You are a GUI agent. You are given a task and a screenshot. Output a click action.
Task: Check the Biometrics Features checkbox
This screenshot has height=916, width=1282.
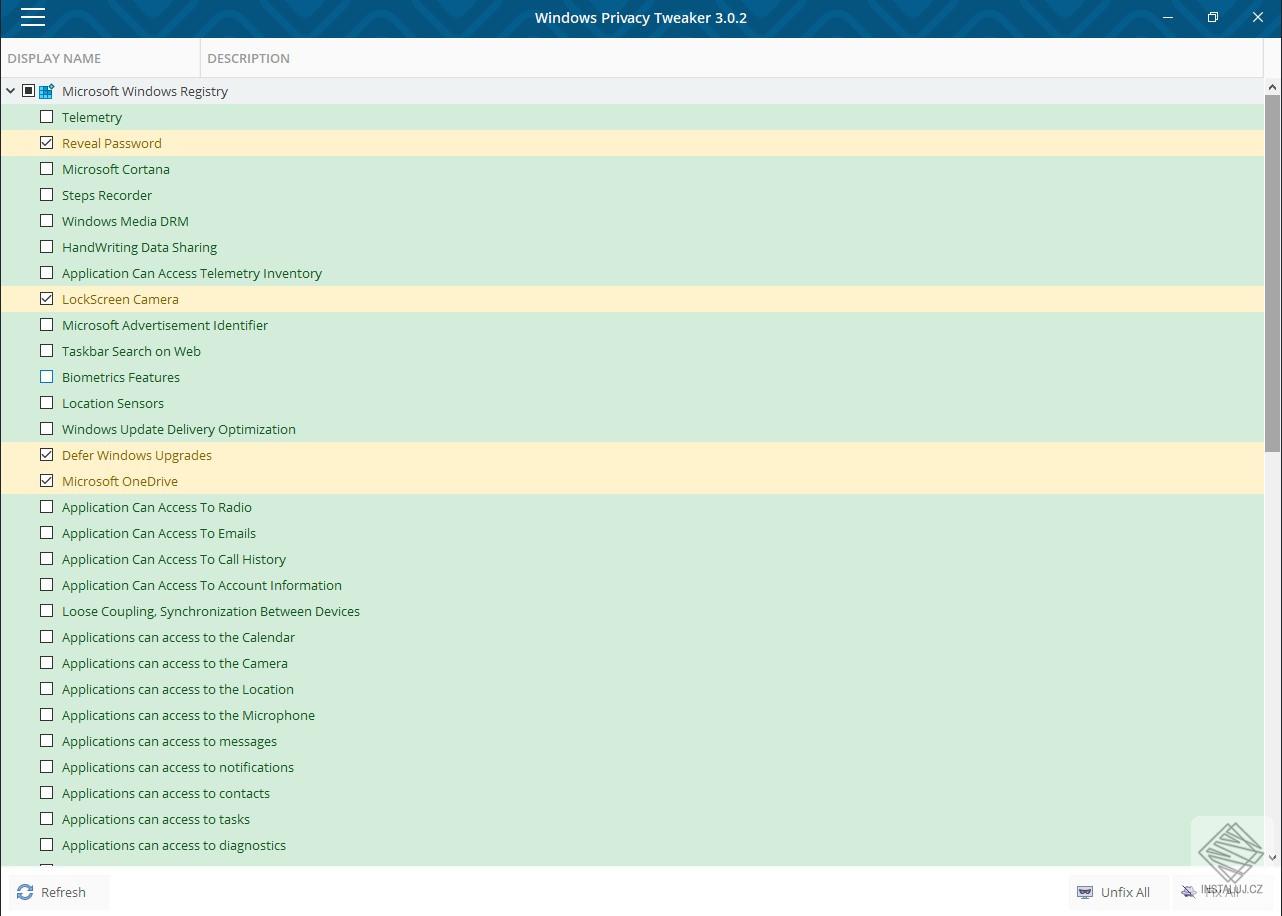coord(46,377)
